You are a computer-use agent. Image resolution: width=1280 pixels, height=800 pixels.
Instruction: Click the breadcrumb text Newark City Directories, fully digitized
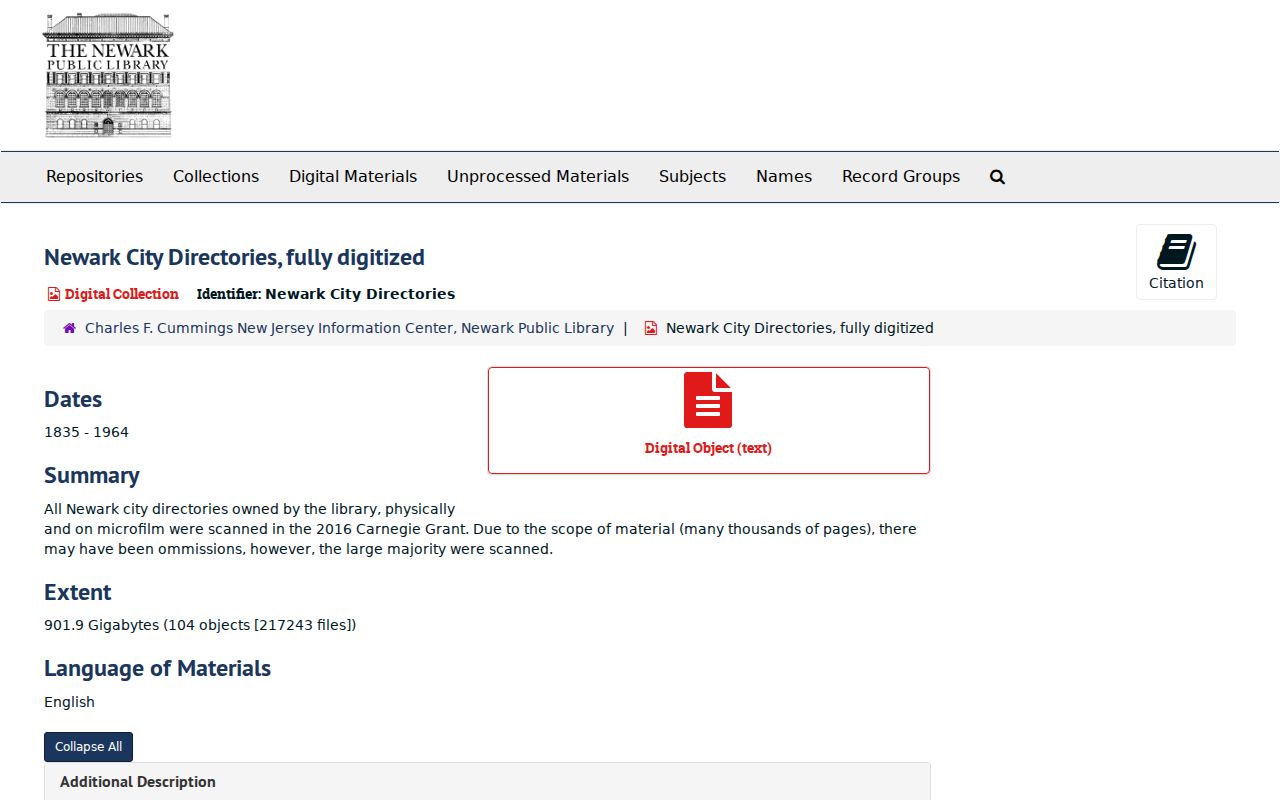tap(800, 328)
